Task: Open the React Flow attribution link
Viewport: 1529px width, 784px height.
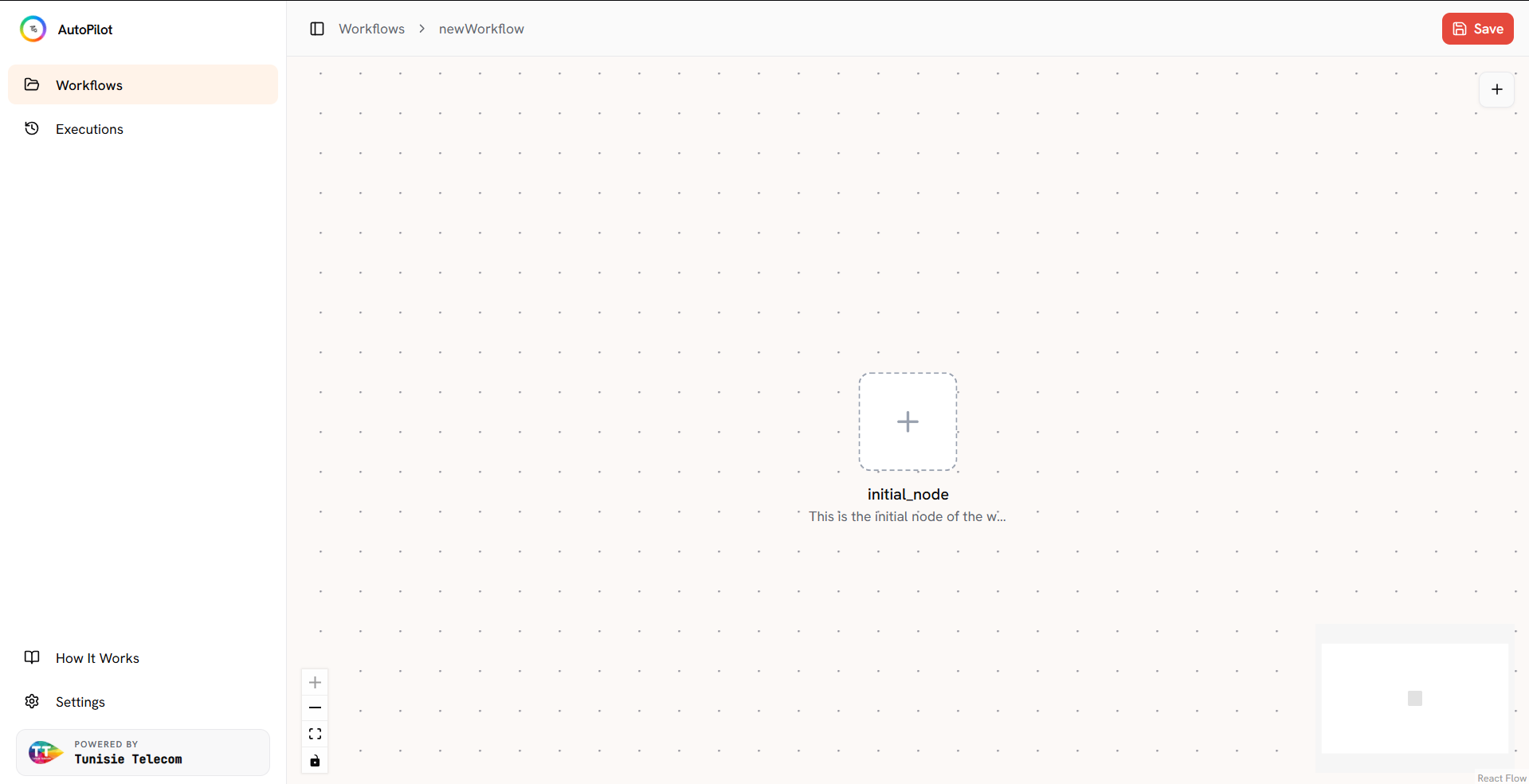Action: [x=1501, y=778]
